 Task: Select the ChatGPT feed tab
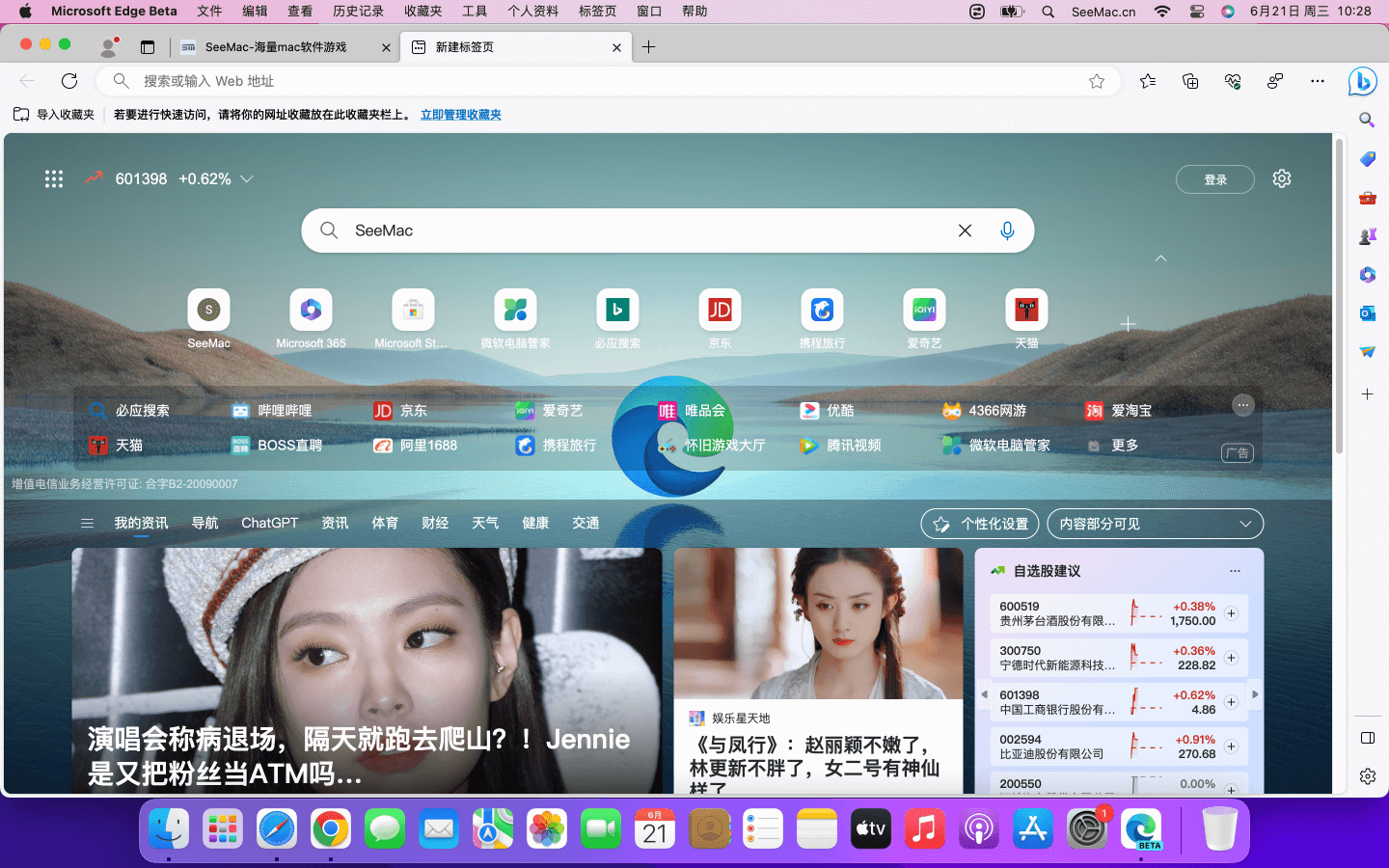(x=269, y=523)
